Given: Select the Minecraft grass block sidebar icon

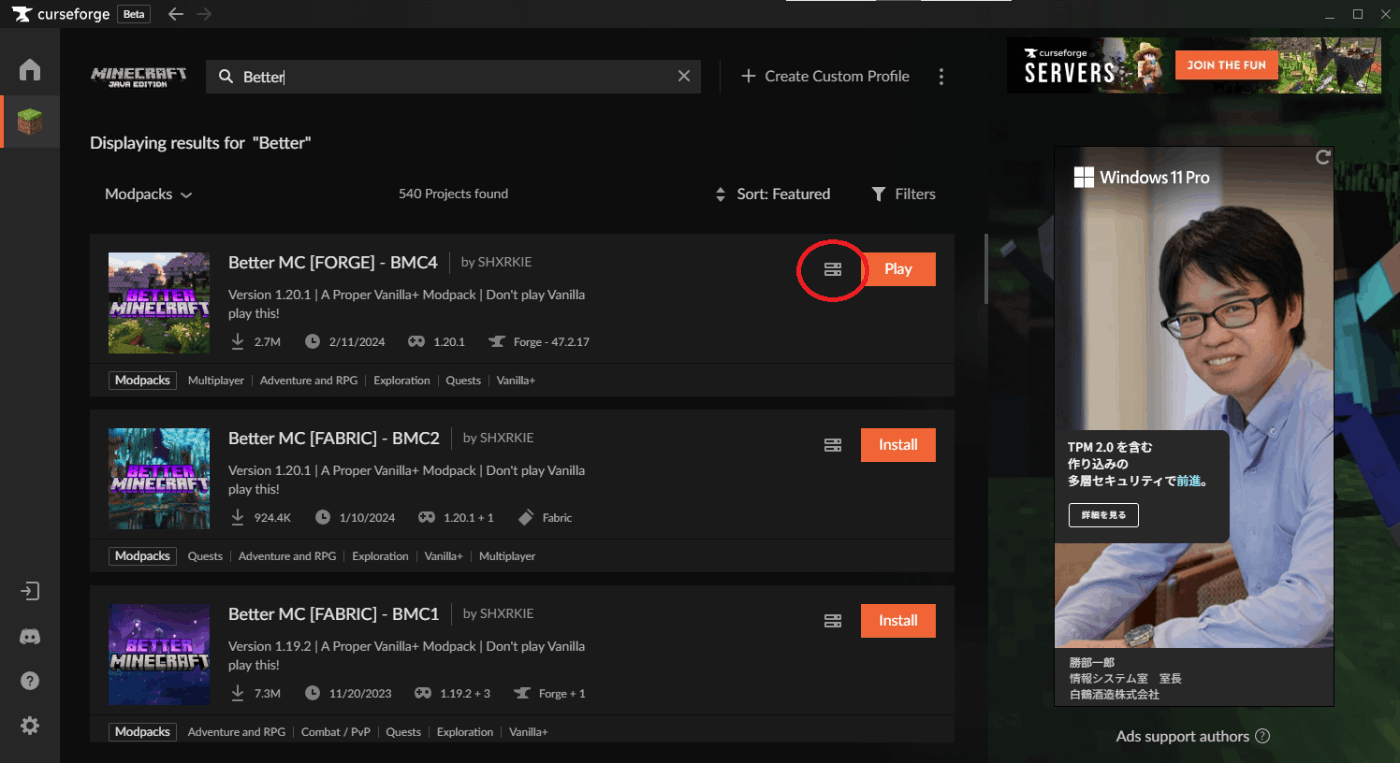Looking at the screenshot, I should [x=30, y=122].
